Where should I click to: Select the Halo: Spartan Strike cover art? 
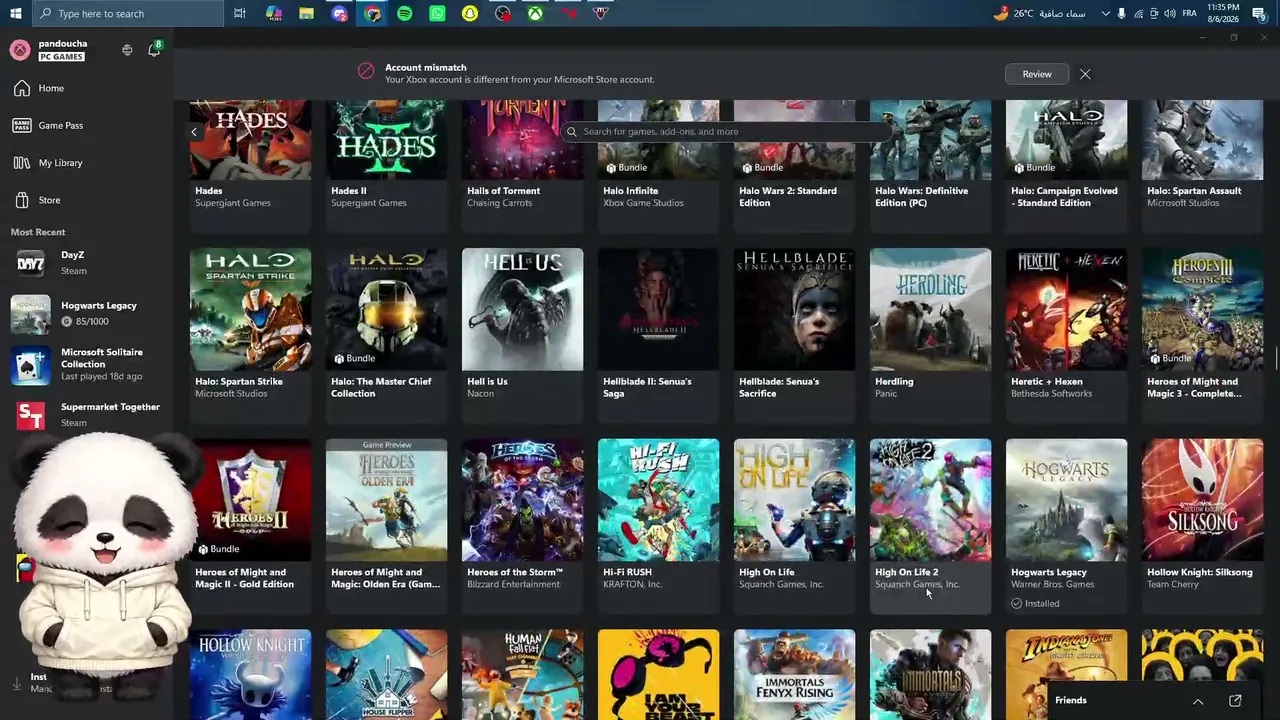(250, 309)
